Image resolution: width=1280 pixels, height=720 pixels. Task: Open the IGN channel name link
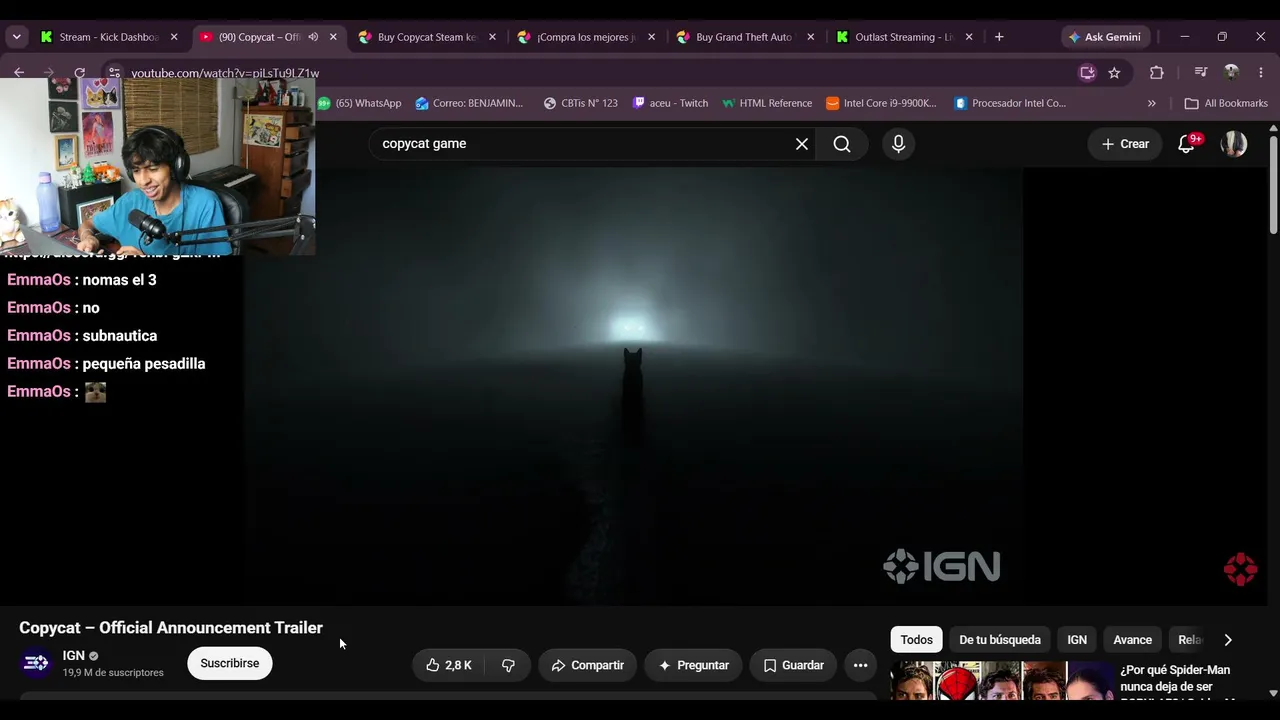[73, 656]
